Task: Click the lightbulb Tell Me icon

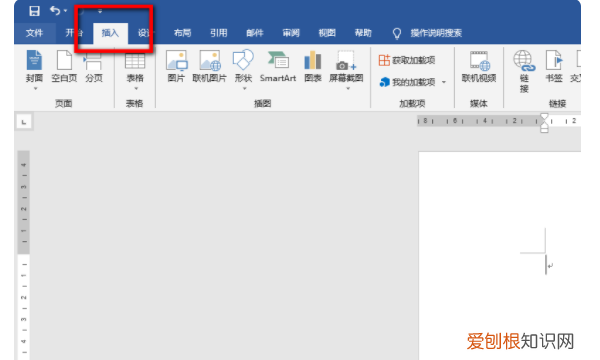Action: [397, 33]
